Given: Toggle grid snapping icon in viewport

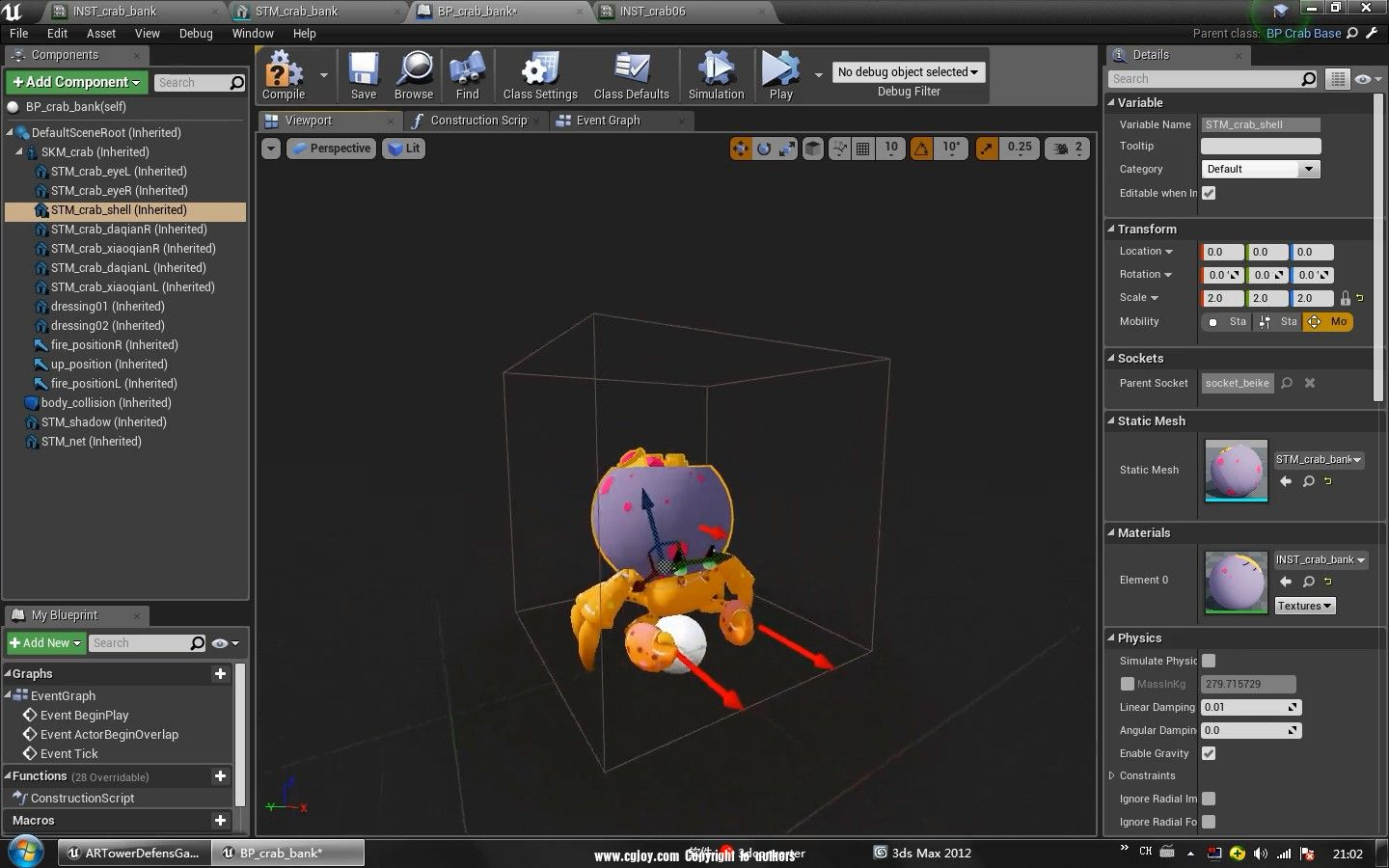Looking at the screenshot, I should pos(863,149).
